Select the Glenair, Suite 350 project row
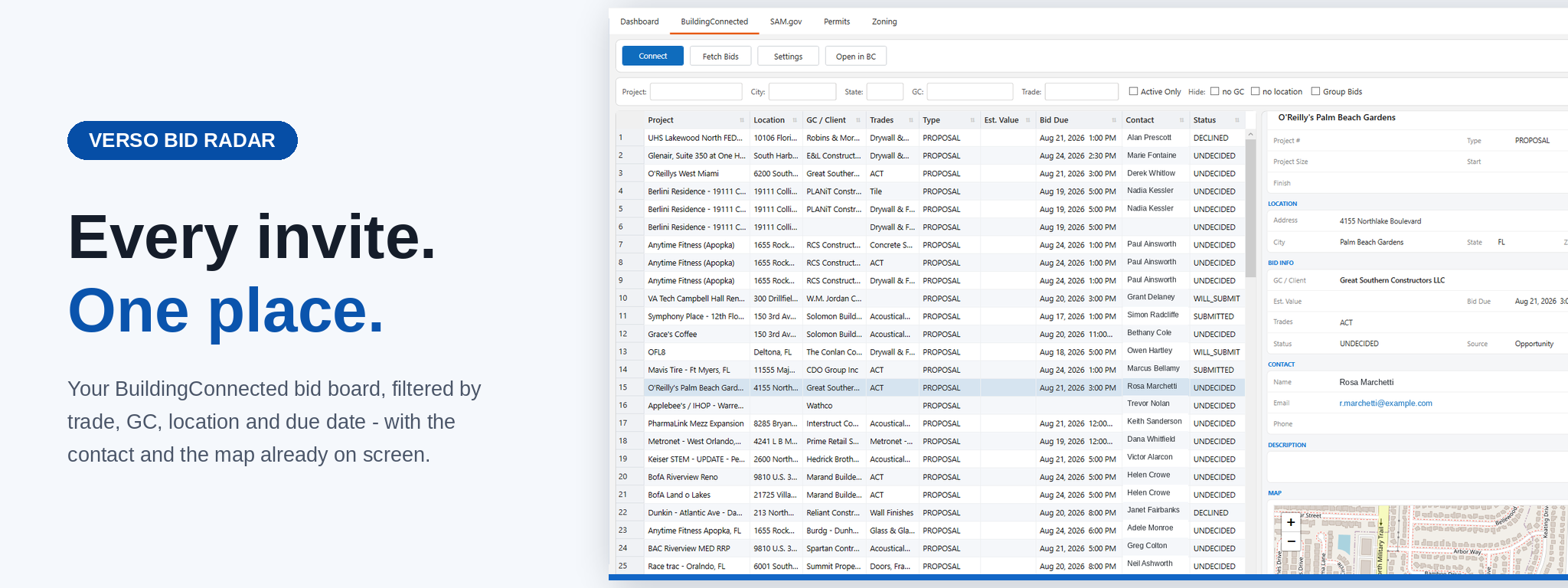The image size is (1568, 588). tap(931, 155)
